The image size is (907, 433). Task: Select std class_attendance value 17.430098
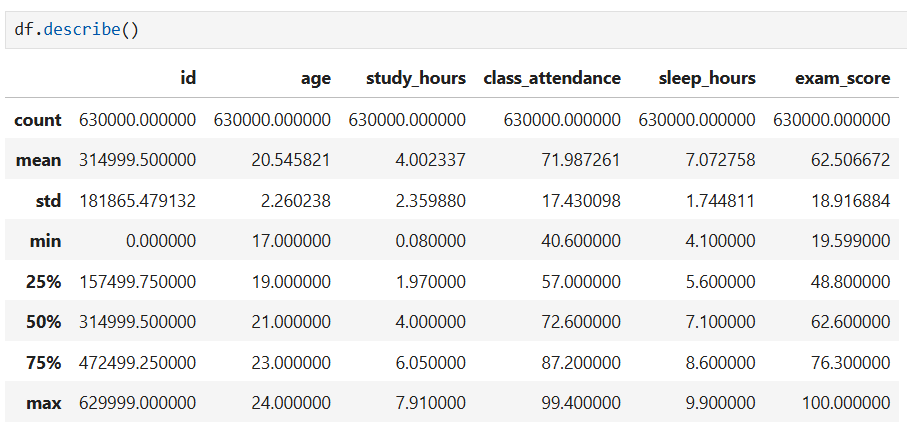(x=581, y=201)
